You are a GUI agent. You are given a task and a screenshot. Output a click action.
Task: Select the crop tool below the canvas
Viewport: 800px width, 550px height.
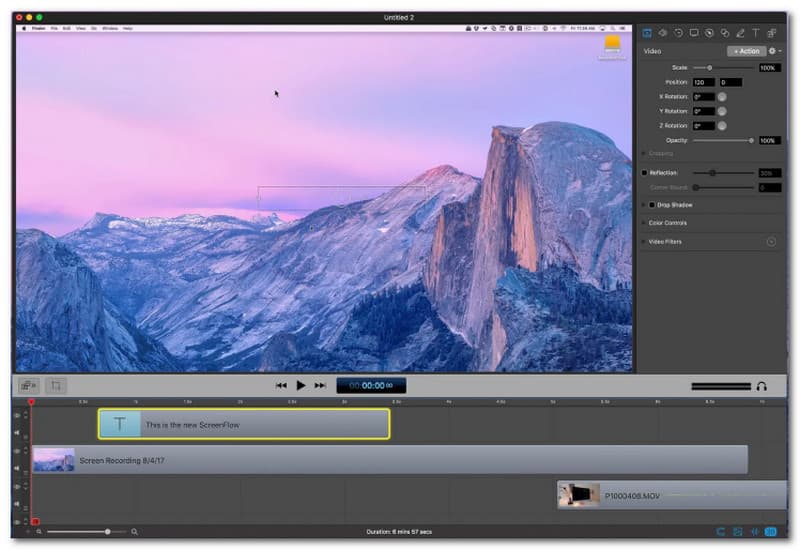(56, 385)
